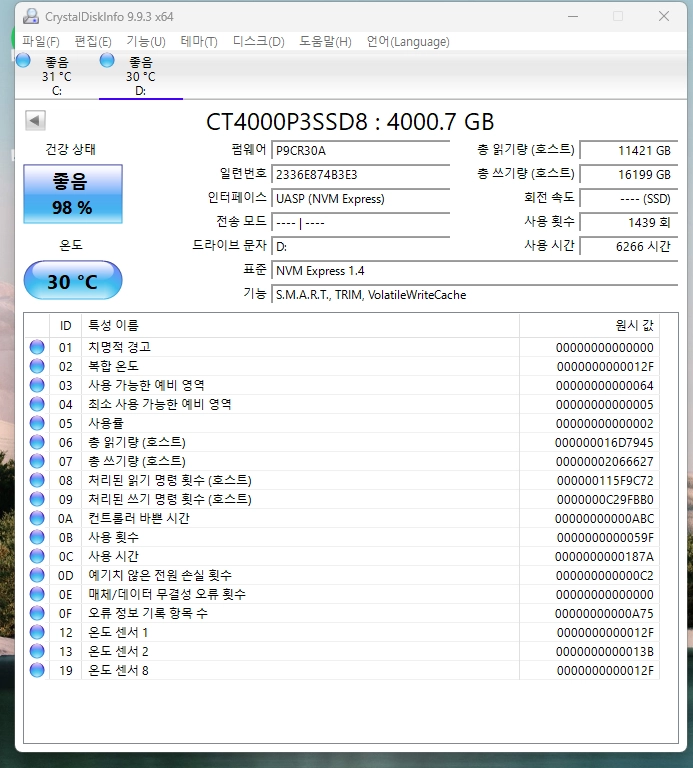The image size is (693, 768).
Task: Click the previous-disk arrow button
Action: pyautogui.click(x=35, y=120)
